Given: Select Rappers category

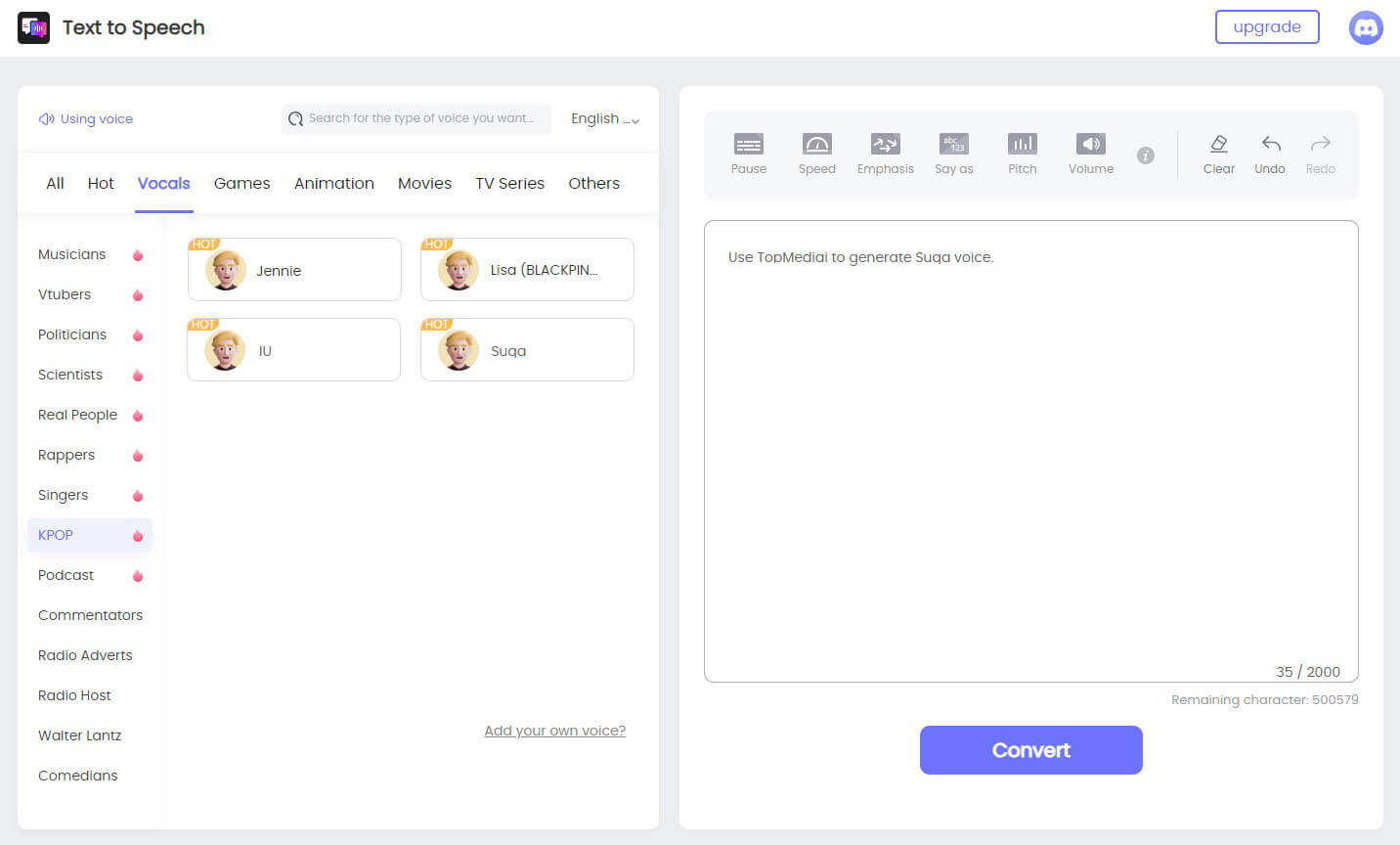Looking at the screenshot, I should (66, 455).
